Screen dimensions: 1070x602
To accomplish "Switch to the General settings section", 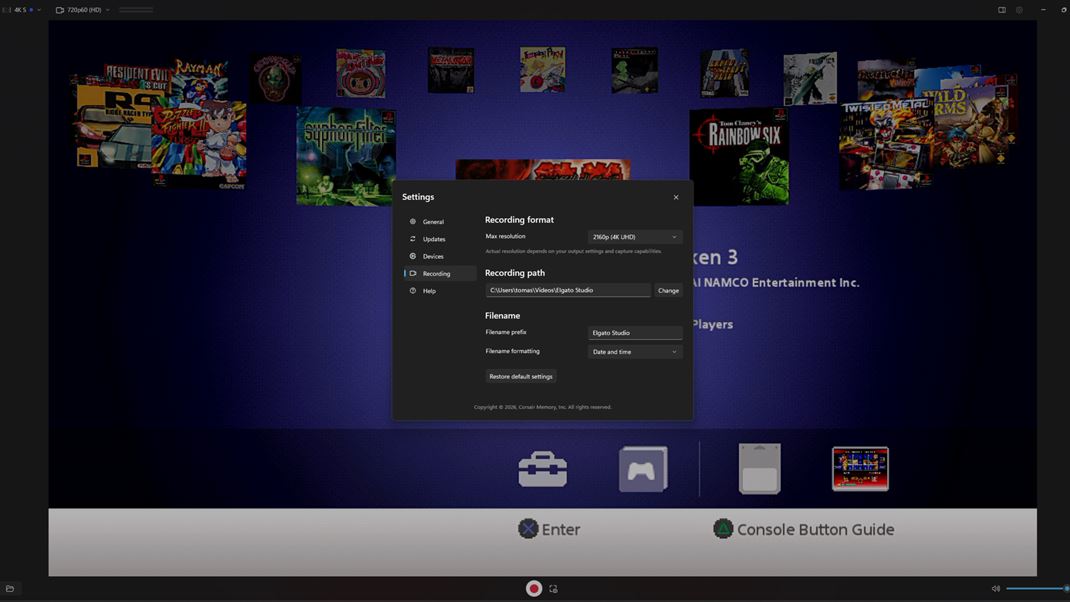I will 430,221.
